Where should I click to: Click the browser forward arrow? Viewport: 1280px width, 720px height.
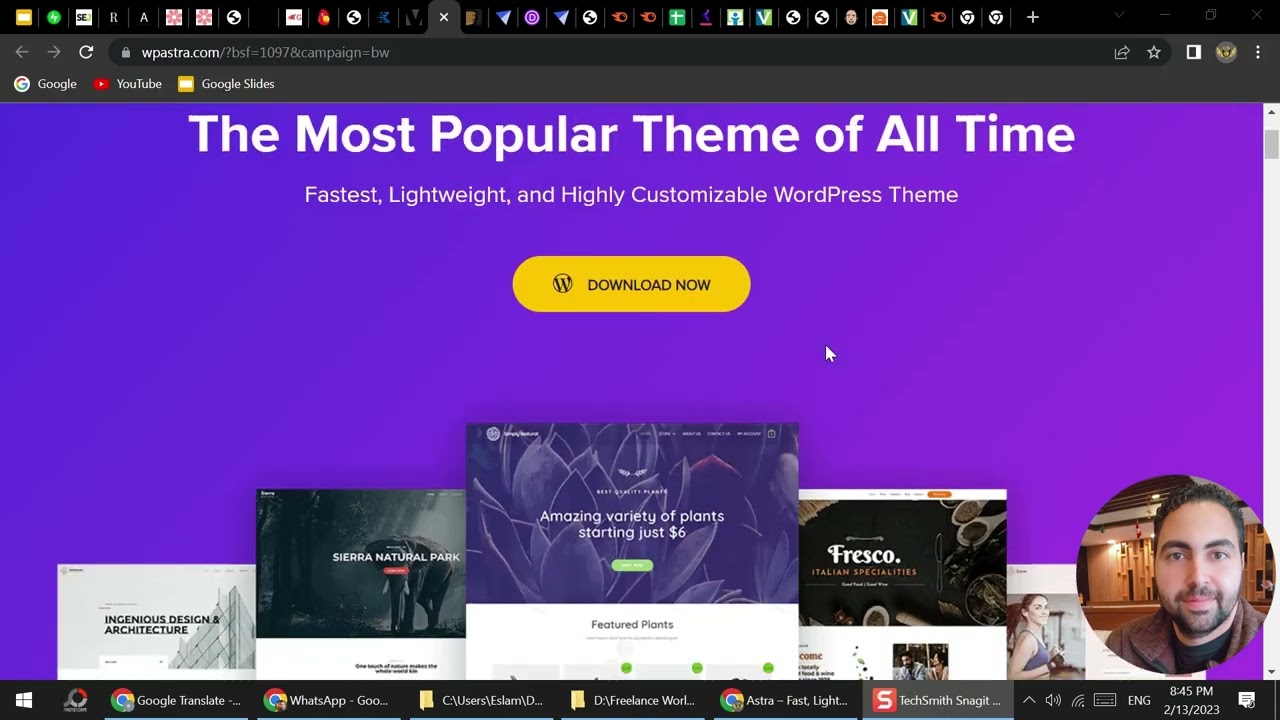point(54,52)
